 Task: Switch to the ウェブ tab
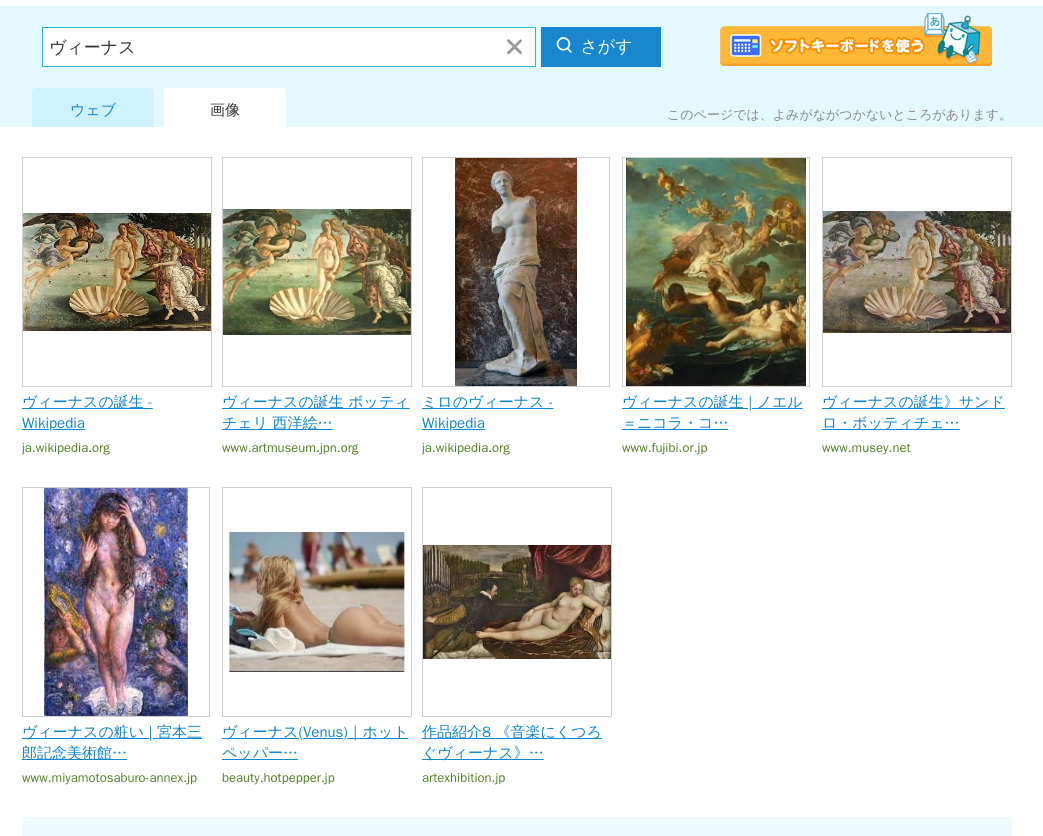[x=93, y=108]
